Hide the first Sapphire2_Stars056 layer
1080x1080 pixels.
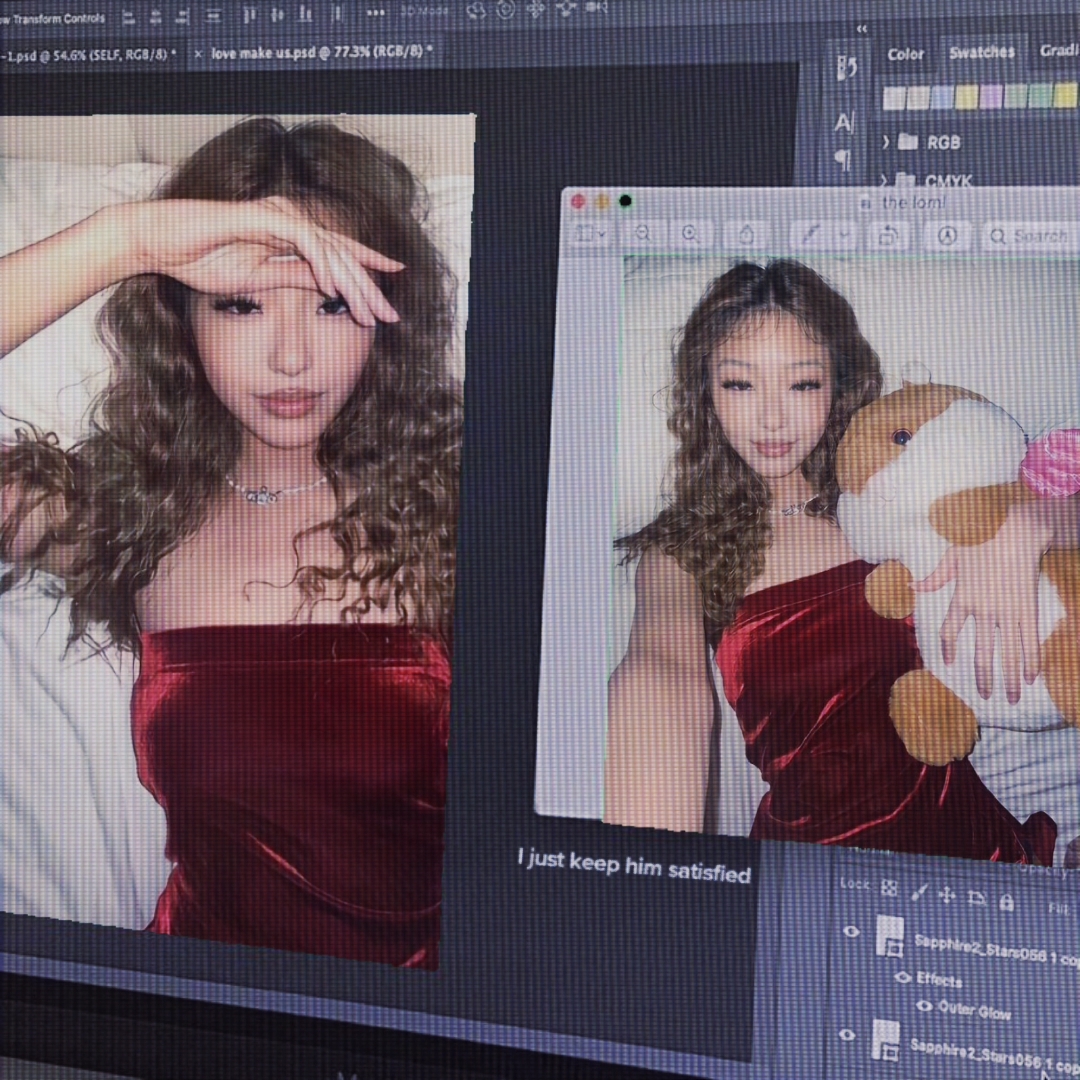click(x=851, y=931)
